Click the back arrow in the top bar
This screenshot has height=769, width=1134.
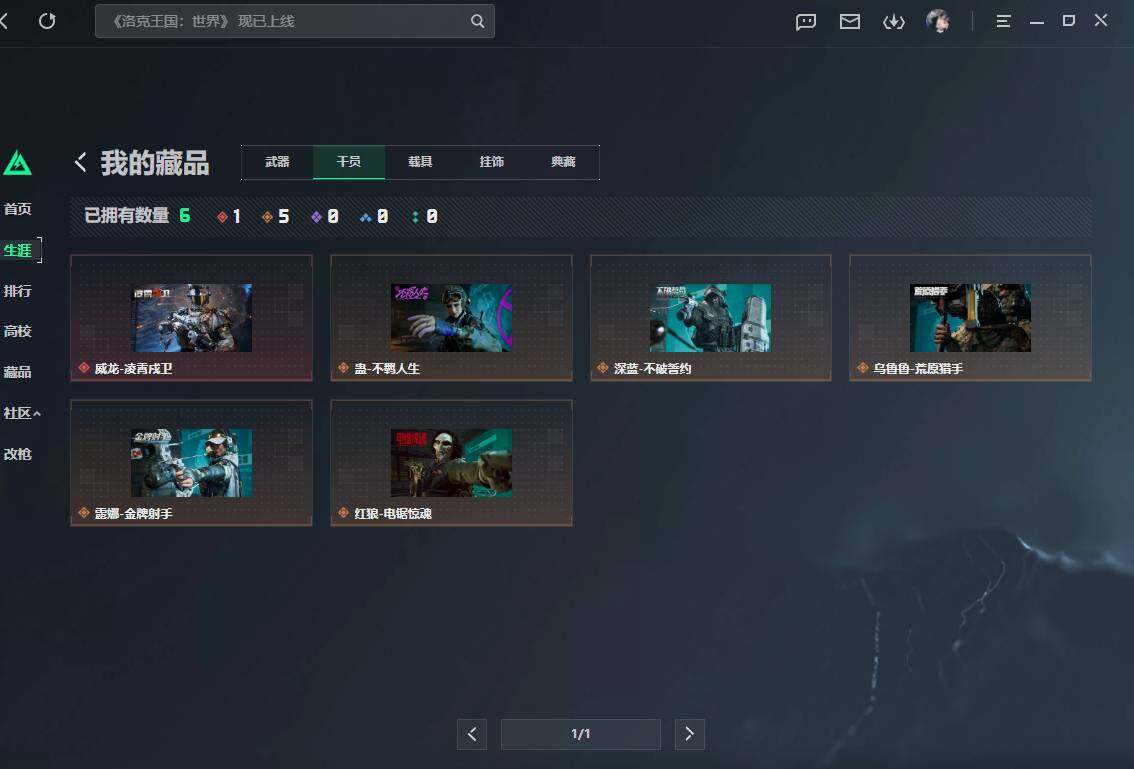click(4, 21)
